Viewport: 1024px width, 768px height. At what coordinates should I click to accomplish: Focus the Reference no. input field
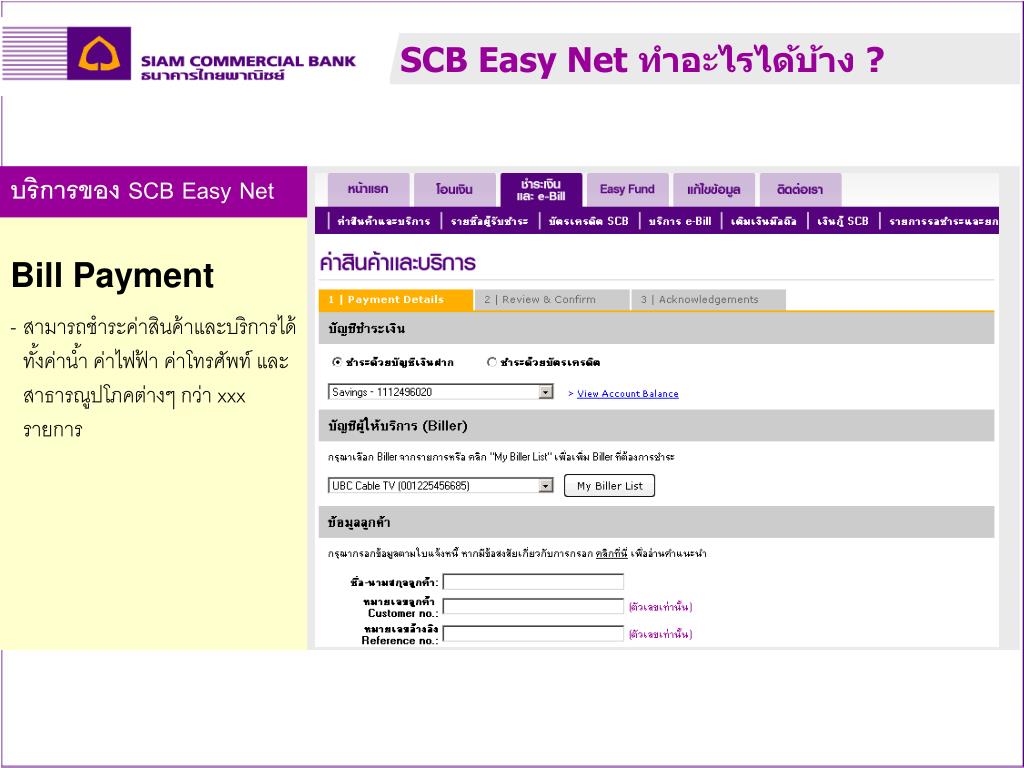coord(533,633)
